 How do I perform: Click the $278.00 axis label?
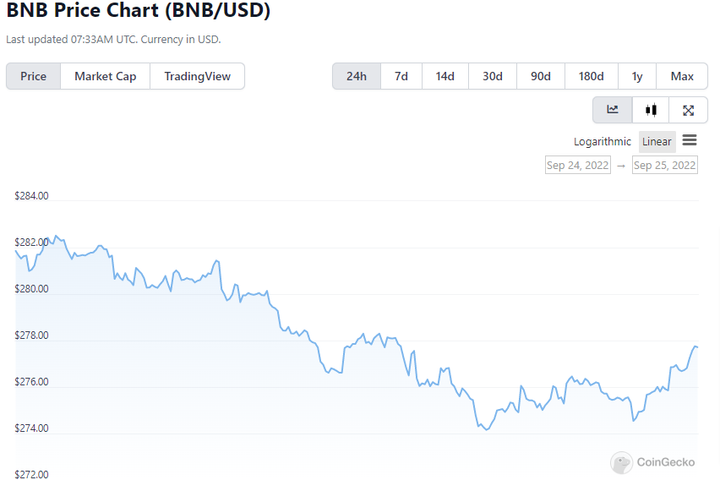point(31,335)
